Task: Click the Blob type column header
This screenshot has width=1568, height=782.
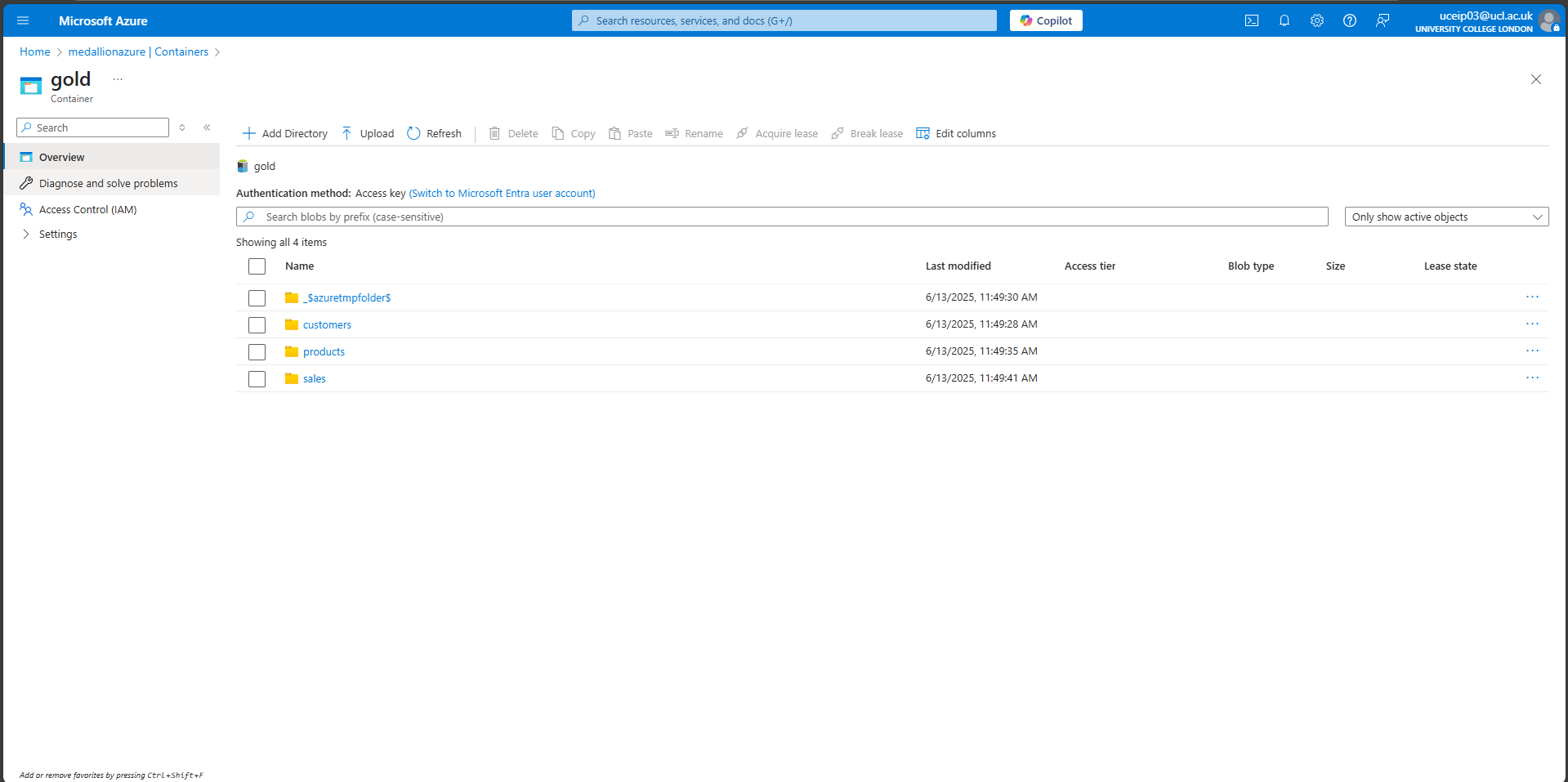Action: coord(1250,266)
